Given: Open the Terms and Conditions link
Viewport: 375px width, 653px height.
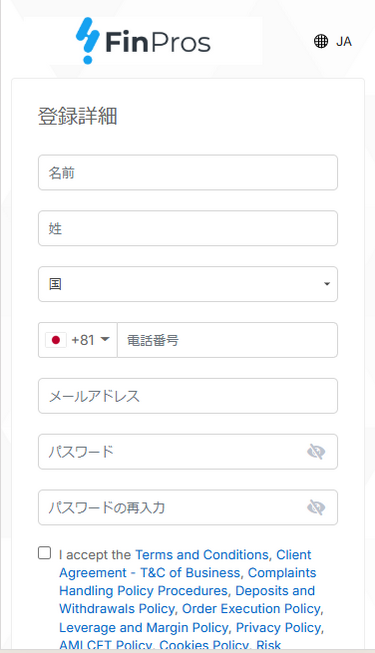Looking at the screenshot, I should tap(202, 555).
